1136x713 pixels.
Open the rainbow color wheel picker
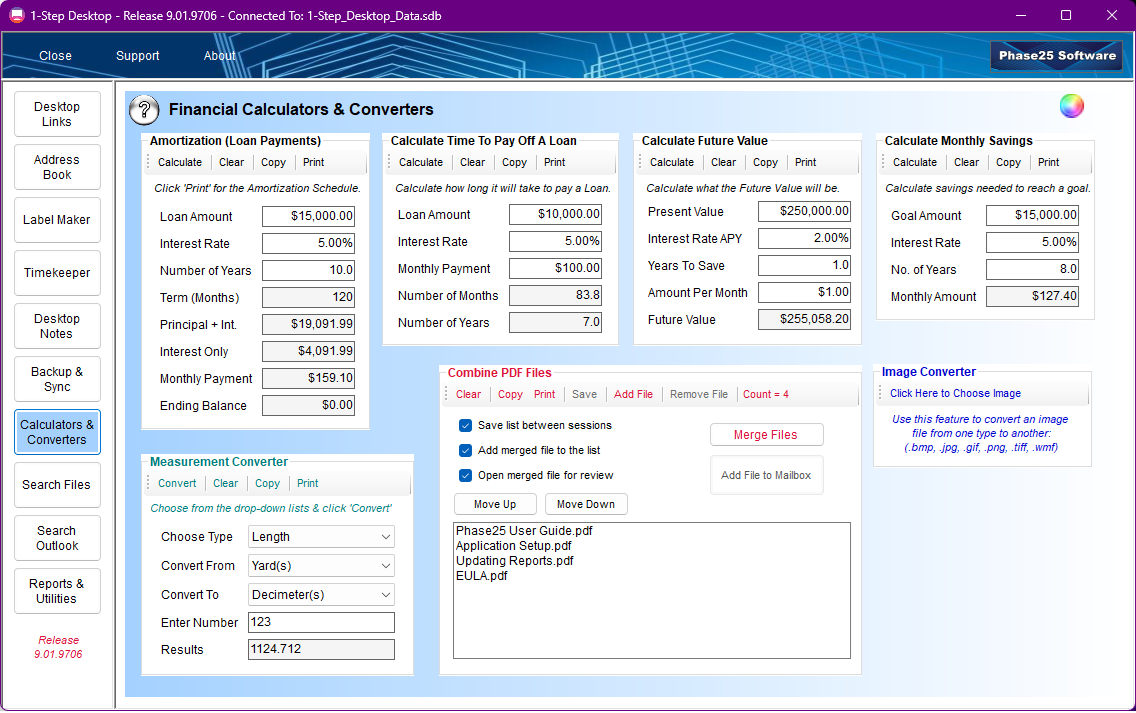(1072, 106)
